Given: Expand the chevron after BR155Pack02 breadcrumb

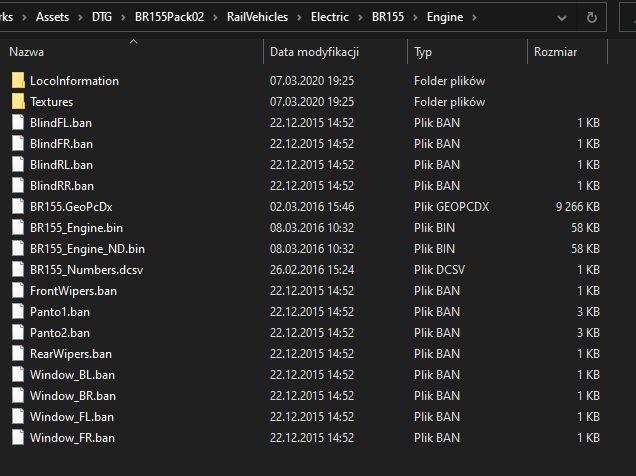Looking at the screenshot, I should pyautogui.click(x=216, y=17).
